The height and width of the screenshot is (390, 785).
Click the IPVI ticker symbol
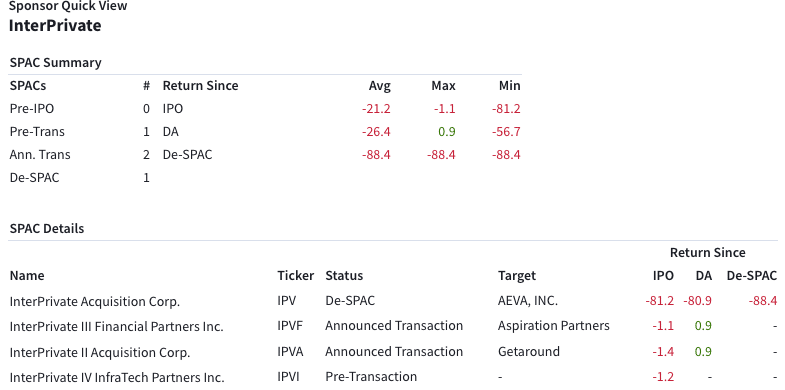[x=288, y=376]
